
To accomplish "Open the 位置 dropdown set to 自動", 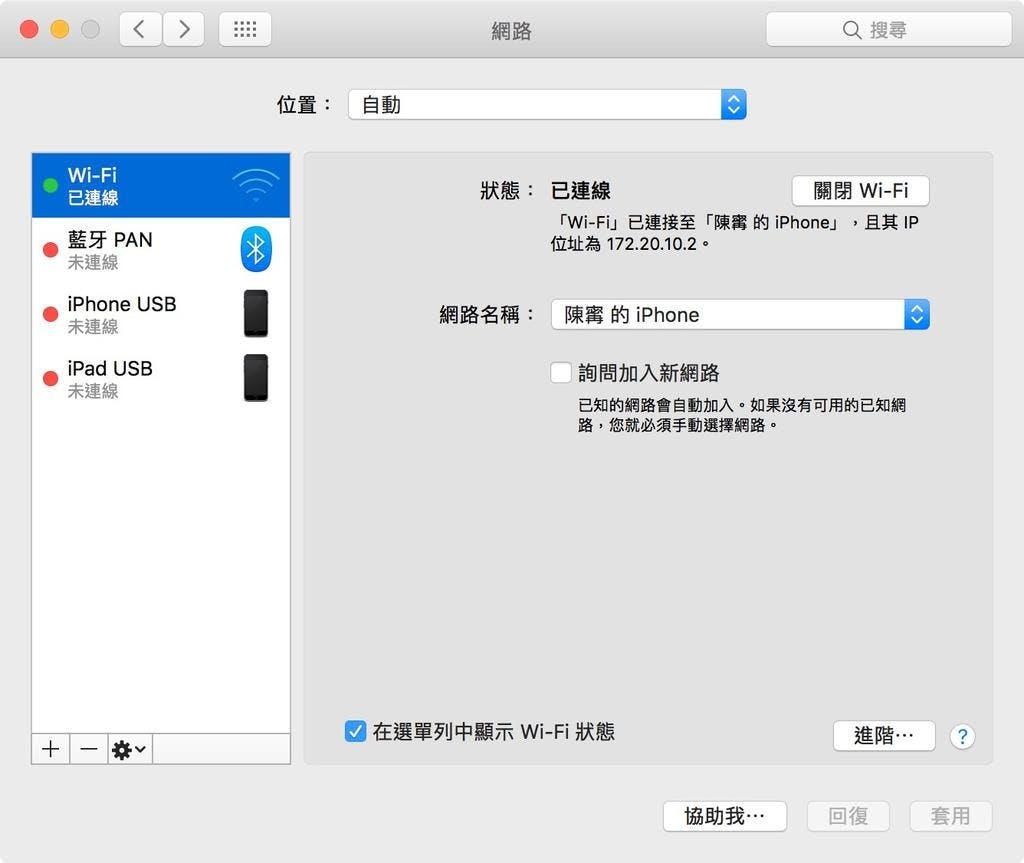I will 547,105.
